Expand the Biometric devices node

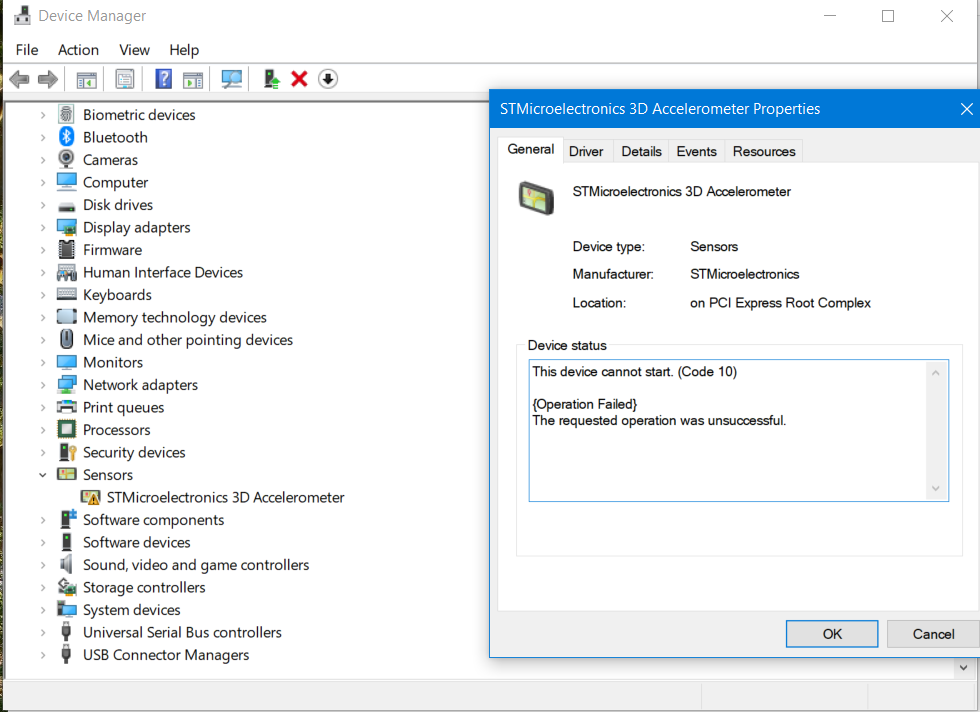point(42,115)
